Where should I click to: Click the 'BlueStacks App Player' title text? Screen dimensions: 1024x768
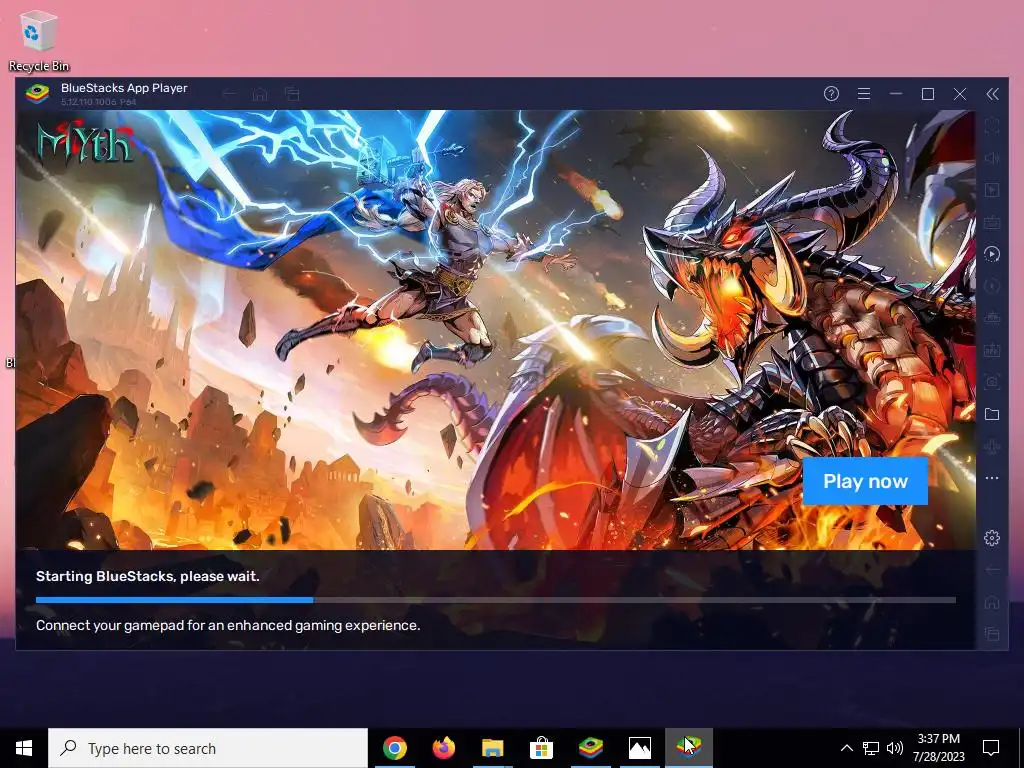click(x=124, y=88)
